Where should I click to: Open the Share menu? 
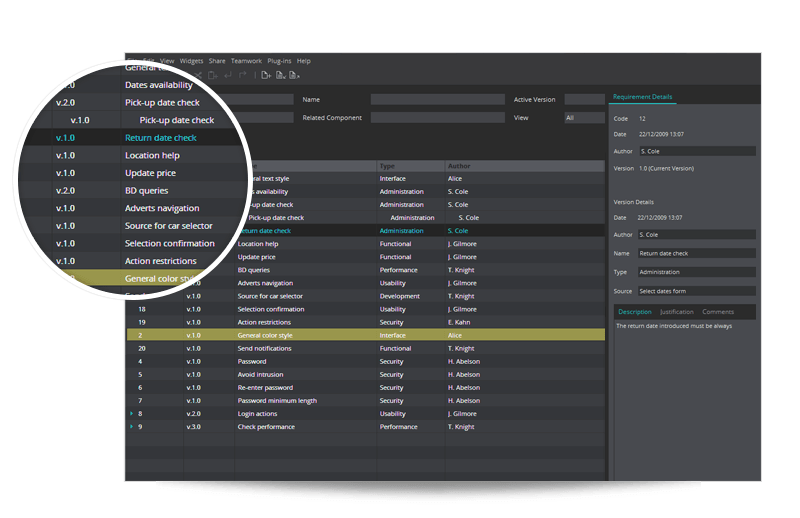pyautogui.click(x=217, y=61)
